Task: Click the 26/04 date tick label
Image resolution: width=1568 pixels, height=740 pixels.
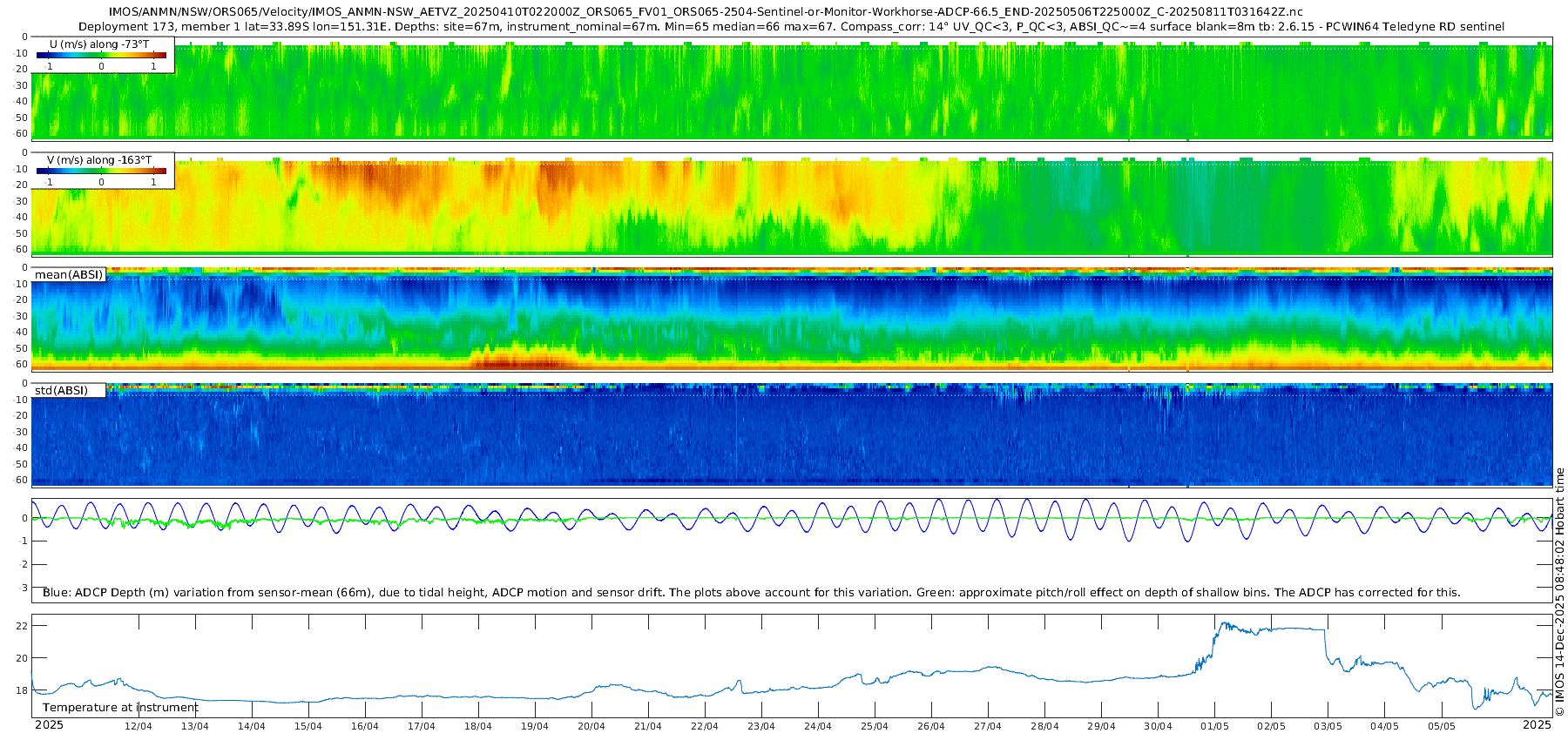Action: tap(931, 726)
